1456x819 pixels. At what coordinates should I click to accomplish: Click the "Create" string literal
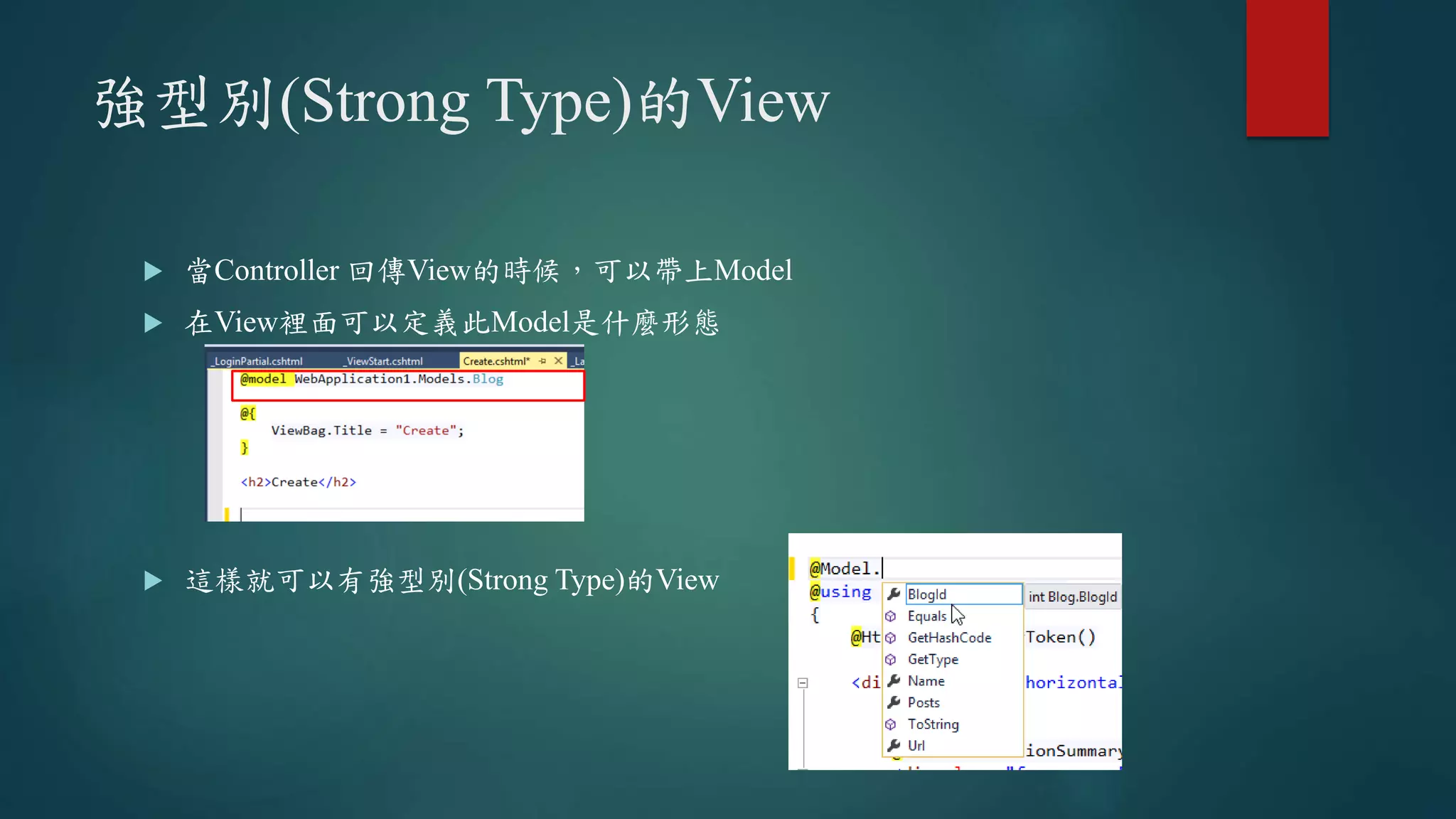point(426,431)
